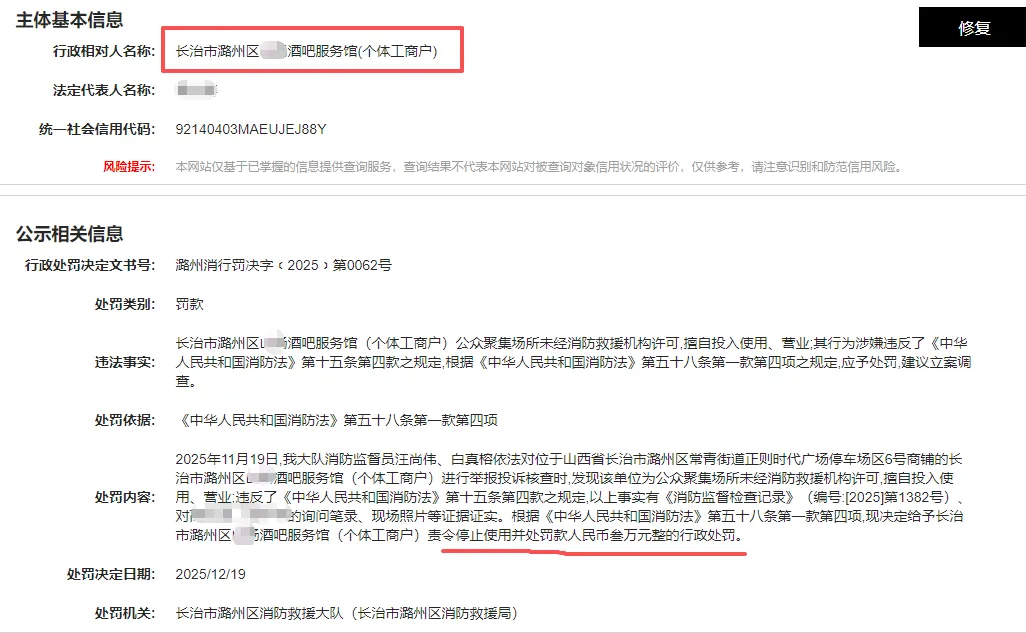Viewport: 1026px width, 633px height.
Task: Select the 公示相关信息 section heading
Action: coord(69,234)
